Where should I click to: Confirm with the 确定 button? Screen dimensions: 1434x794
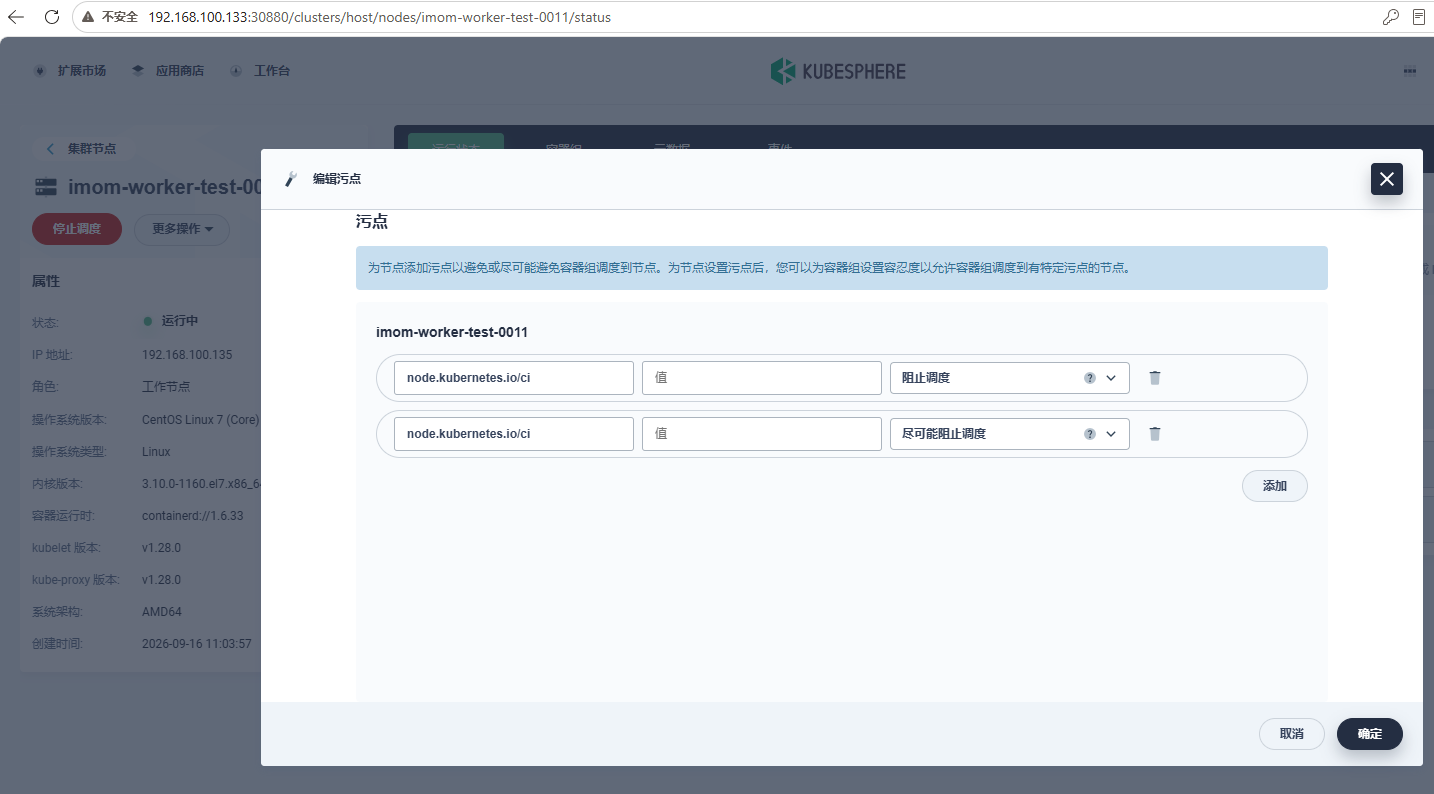[x=1370, y=734]
